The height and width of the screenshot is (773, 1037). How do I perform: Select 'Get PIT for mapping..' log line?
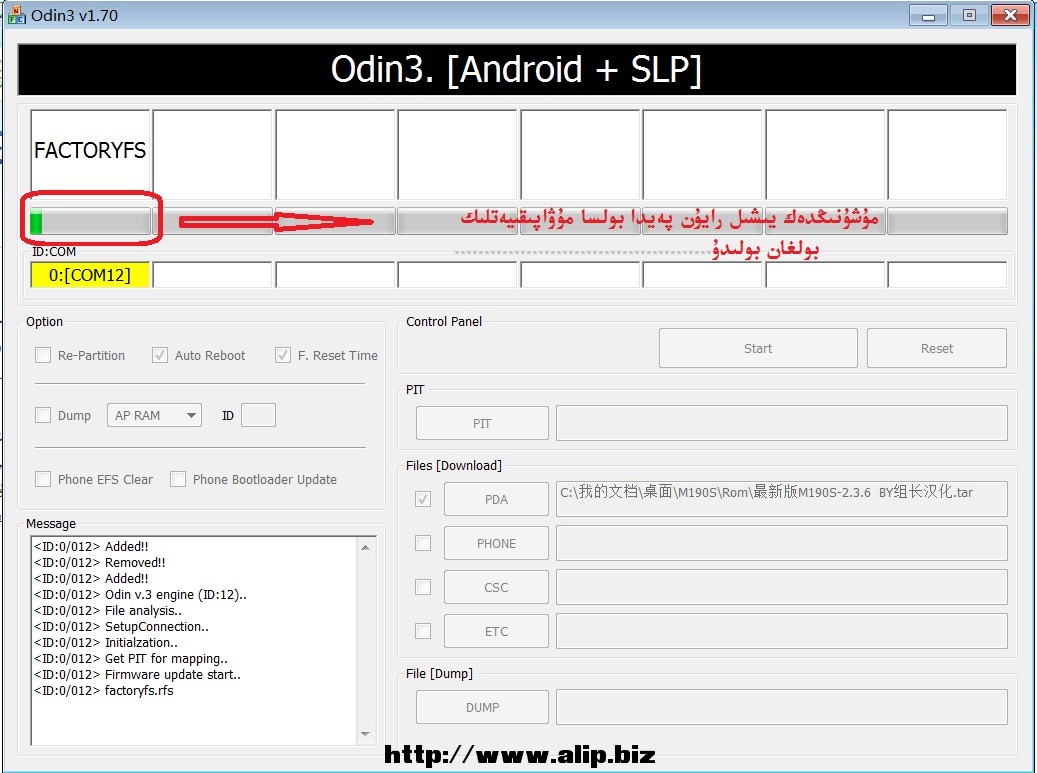pyautogui.click(x=131, y=659)
